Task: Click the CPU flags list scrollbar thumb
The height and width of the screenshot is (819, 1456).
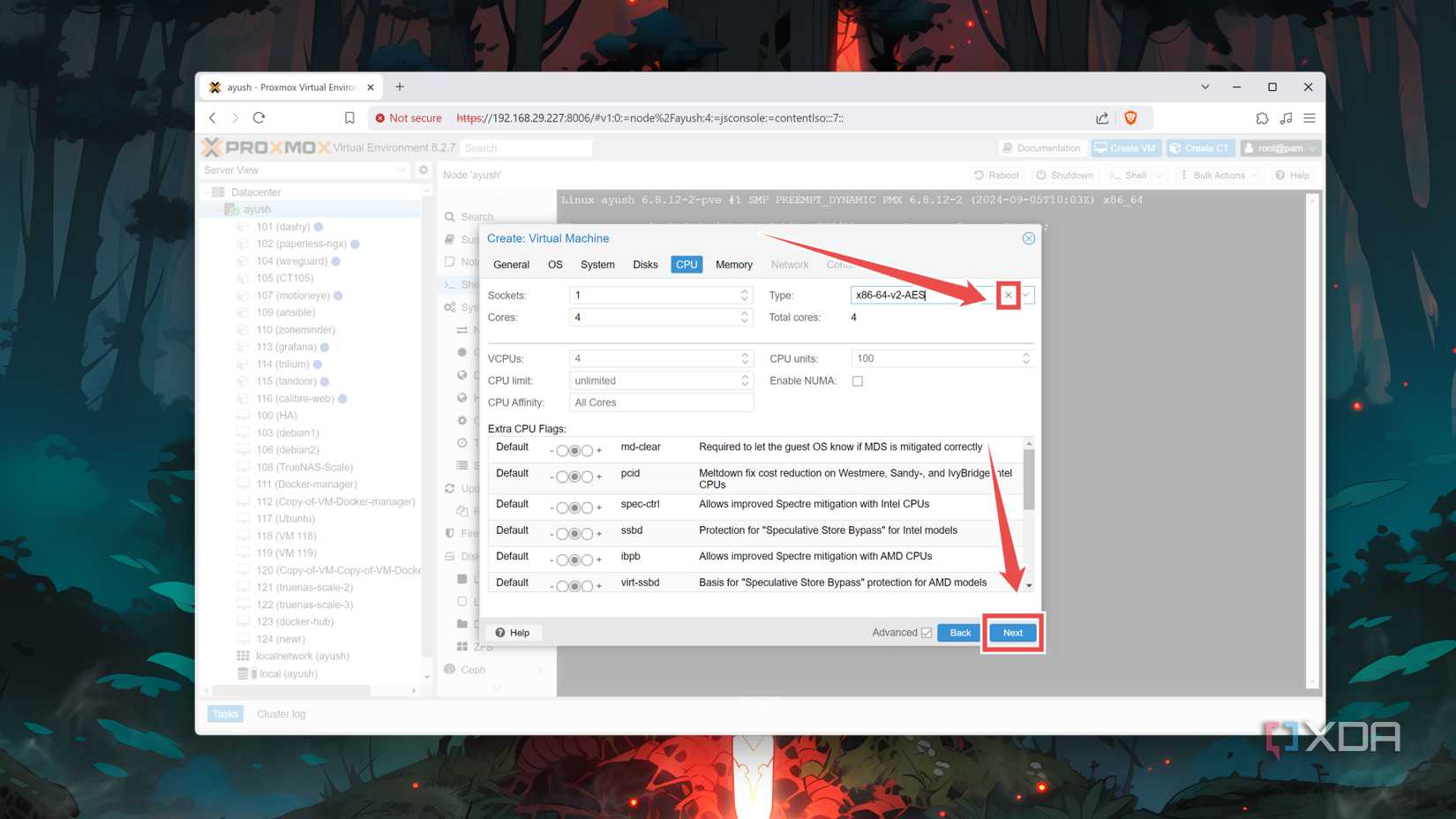Action: point(1029,478)
